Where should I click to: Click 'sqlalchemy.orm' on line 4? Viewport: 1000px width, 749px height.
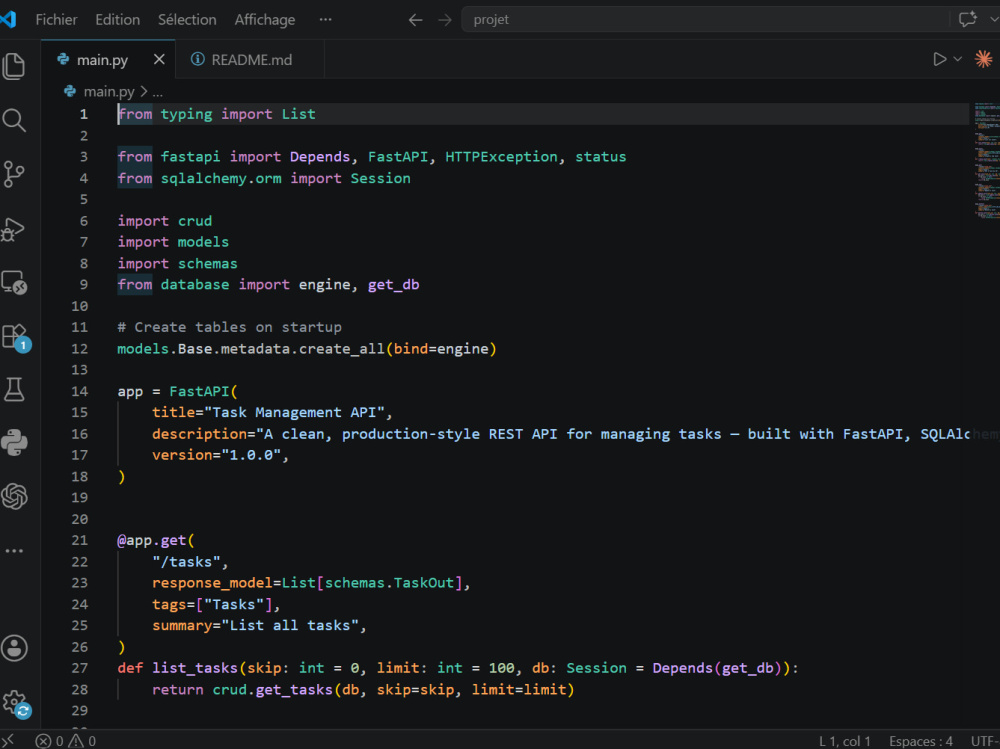(221, 179)
